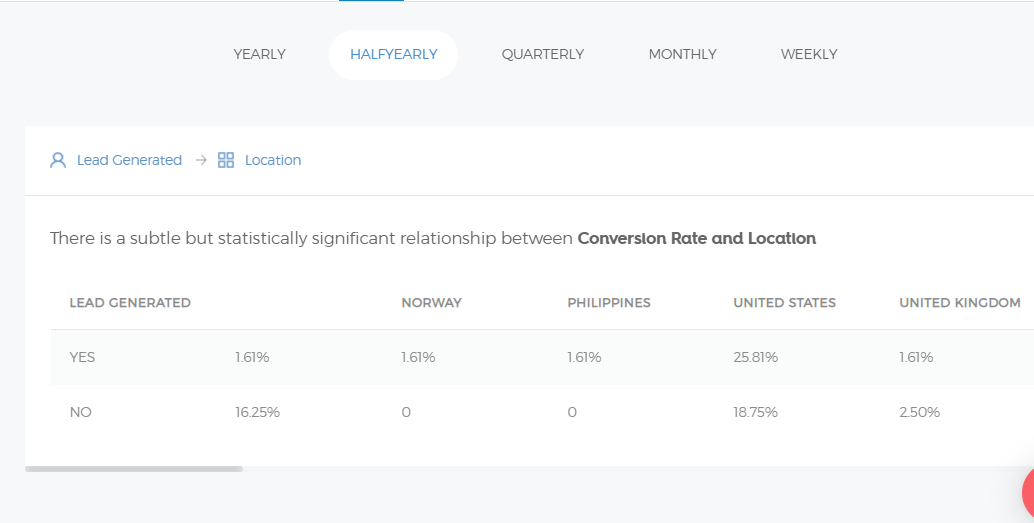Select the NO row label
This screenshot has width=1034, height=523.
coord(81,412)
